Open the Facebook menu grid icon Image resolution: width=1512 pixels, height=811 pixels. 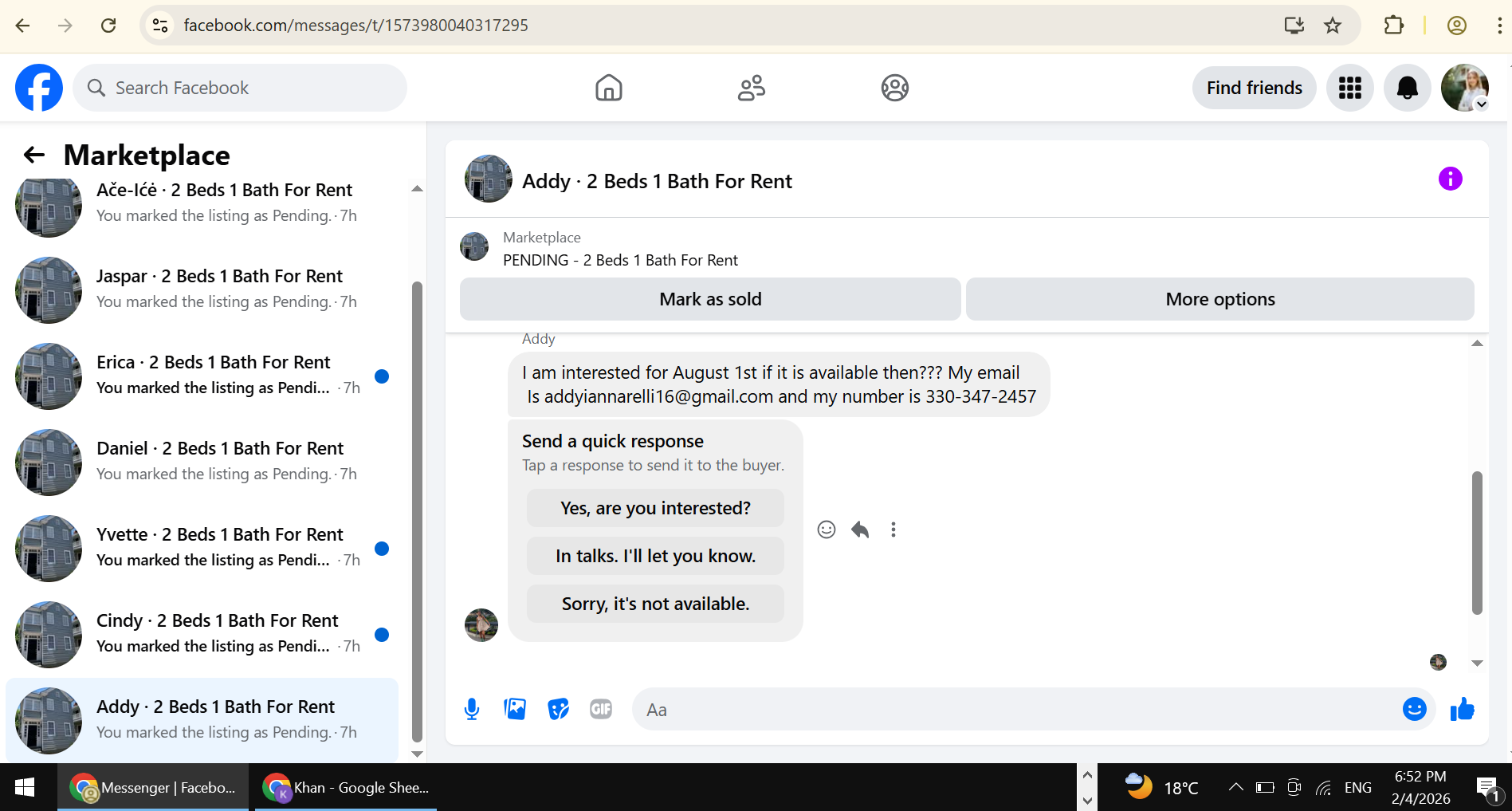tap(1350, 88)
